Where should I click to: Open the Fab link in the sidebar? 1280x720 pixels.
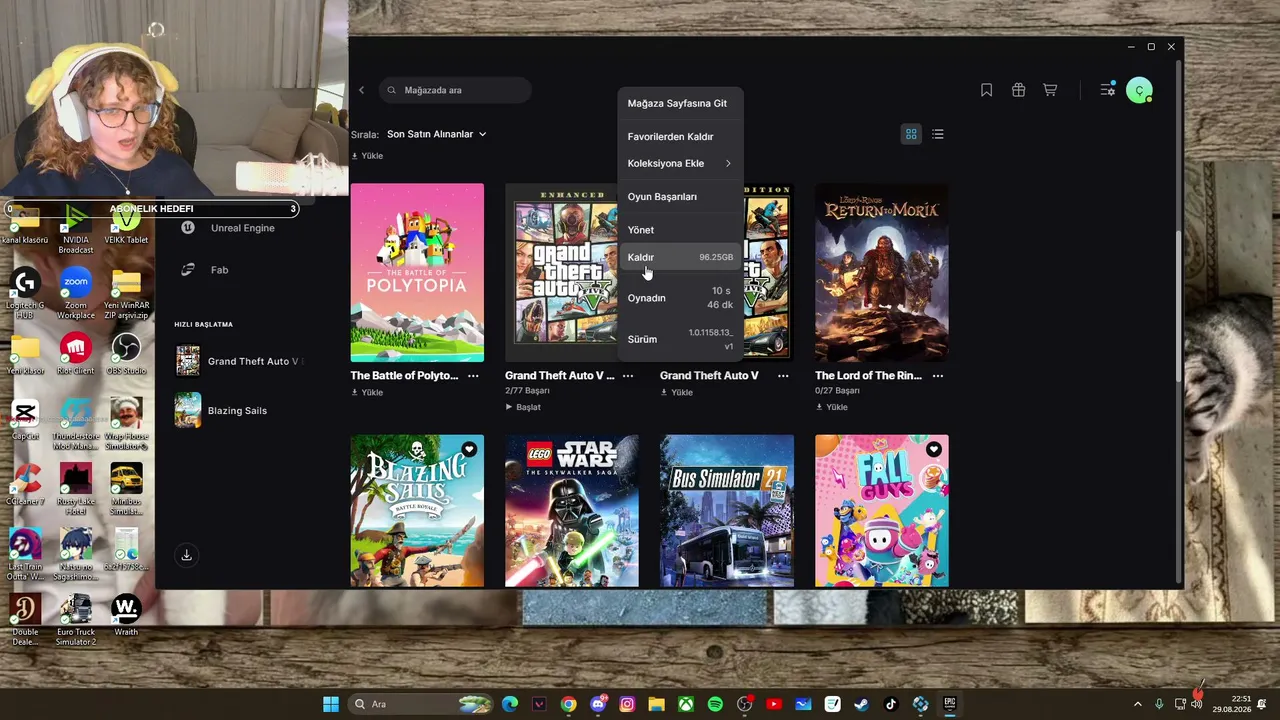pos(219,270)
